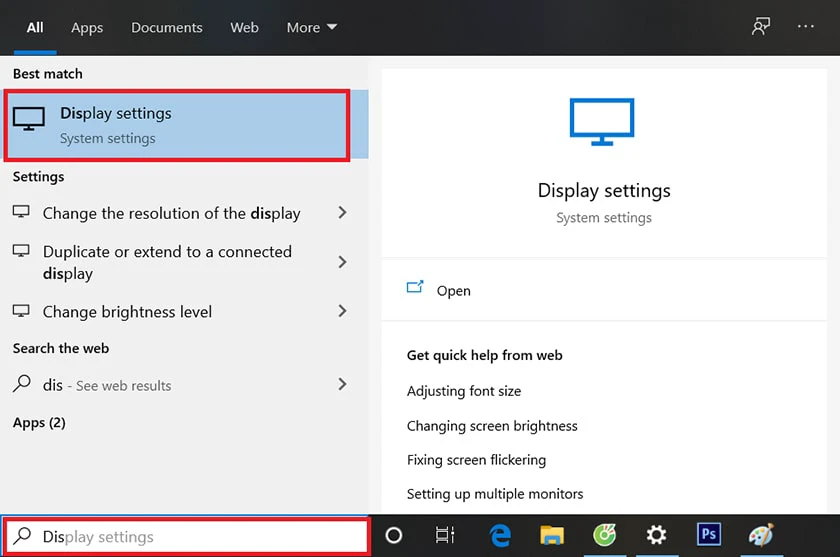
Task: Click the search magnifier in search box
Action: (22, 536)
